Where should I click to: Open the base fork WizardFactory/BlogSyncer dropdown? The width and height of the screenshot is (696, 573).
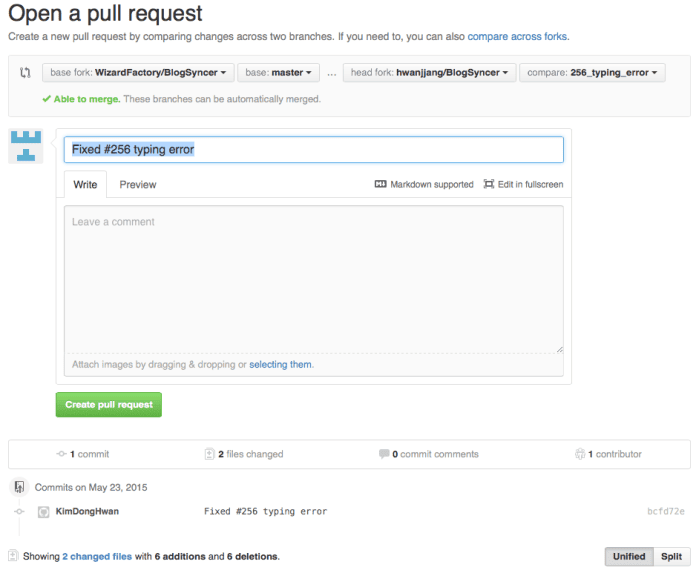click(x=138, y=73)
